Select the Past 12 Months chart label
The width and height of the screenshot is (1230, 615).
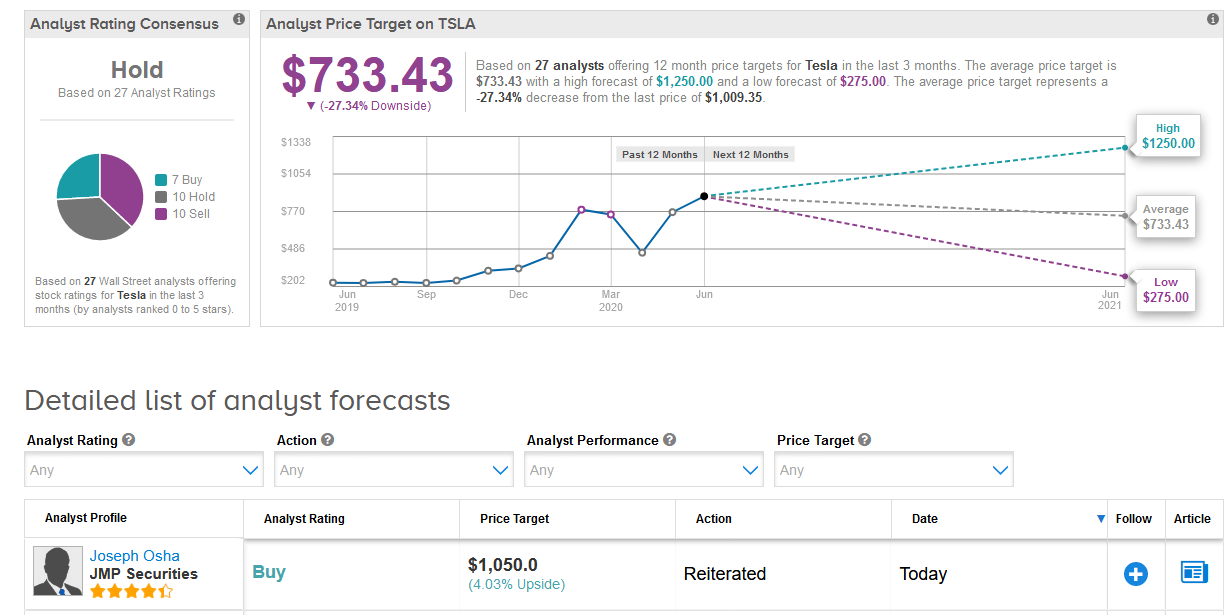coord(660,154)
